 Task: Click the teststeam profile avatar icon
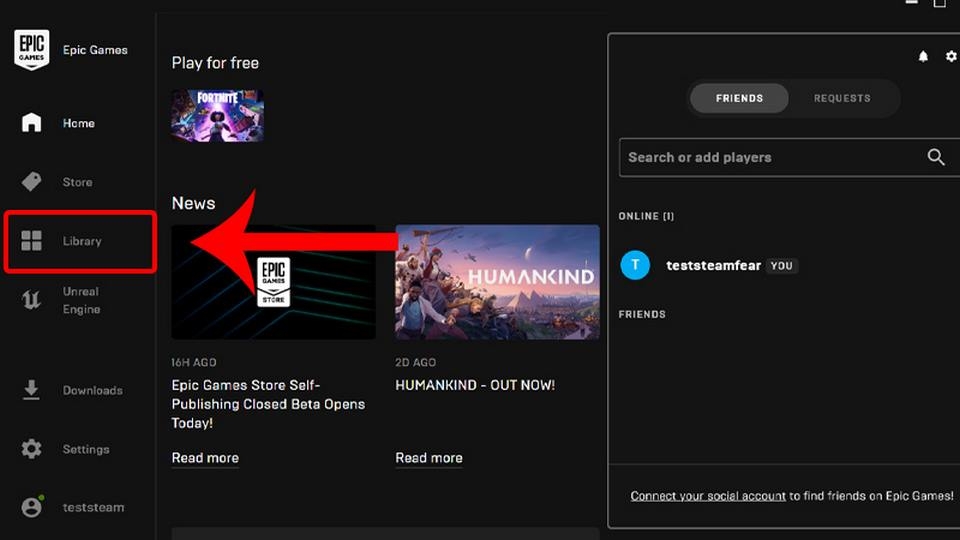32,506
